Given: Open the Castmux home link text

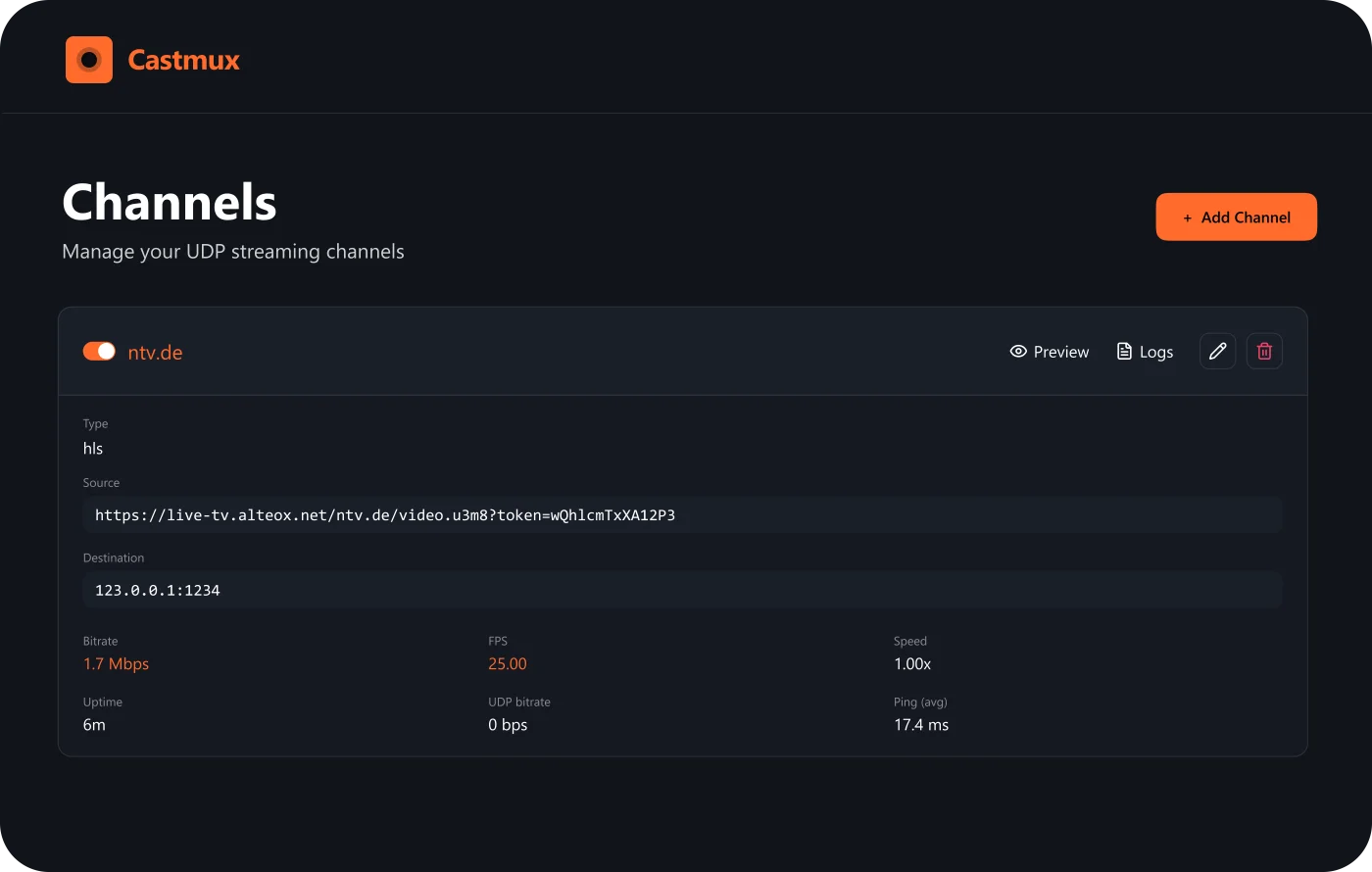Looking at the screenshot, I should (183, 60).
